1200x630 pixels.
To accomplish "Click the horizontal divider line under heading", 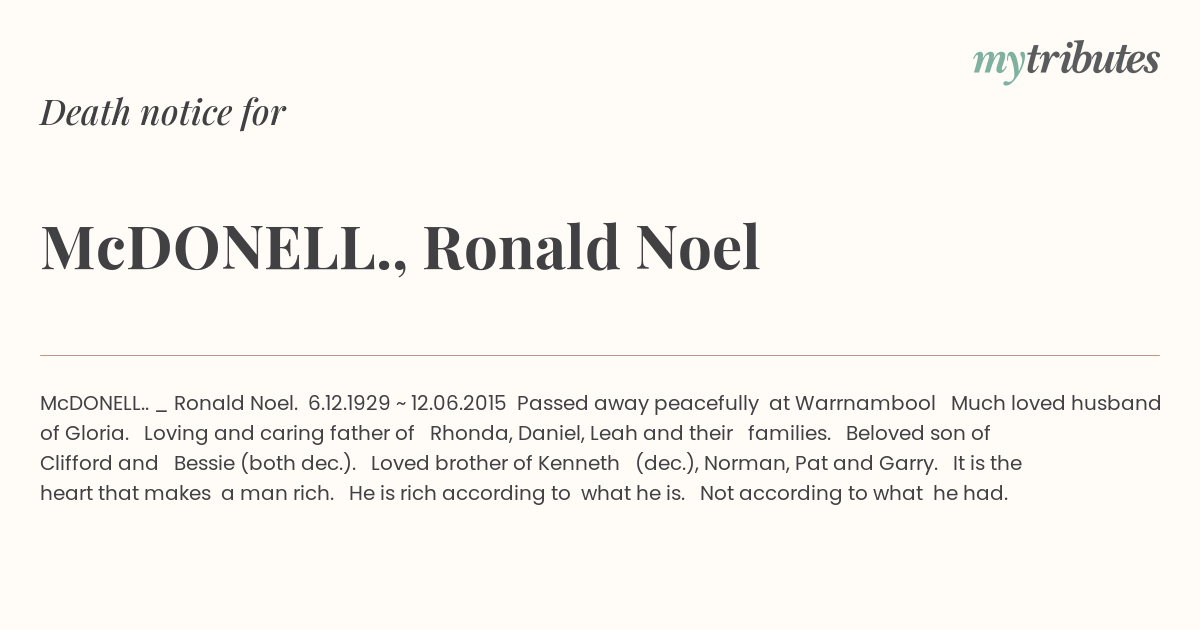I will [600, 355].
